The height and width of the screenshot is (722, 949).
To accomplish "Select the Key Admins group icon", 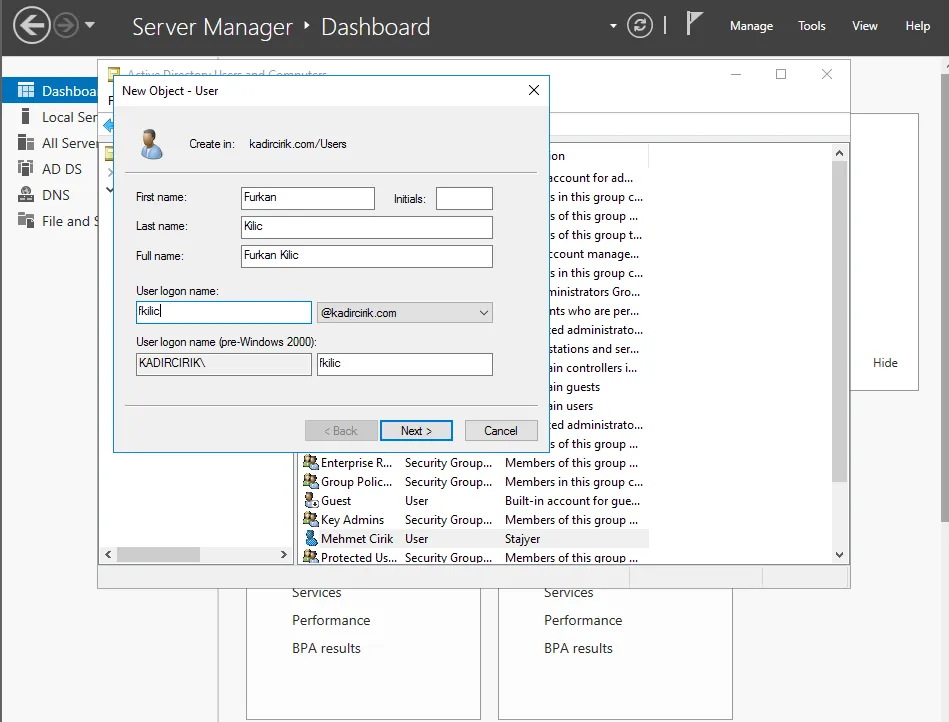I will click(x=310, y=519).
